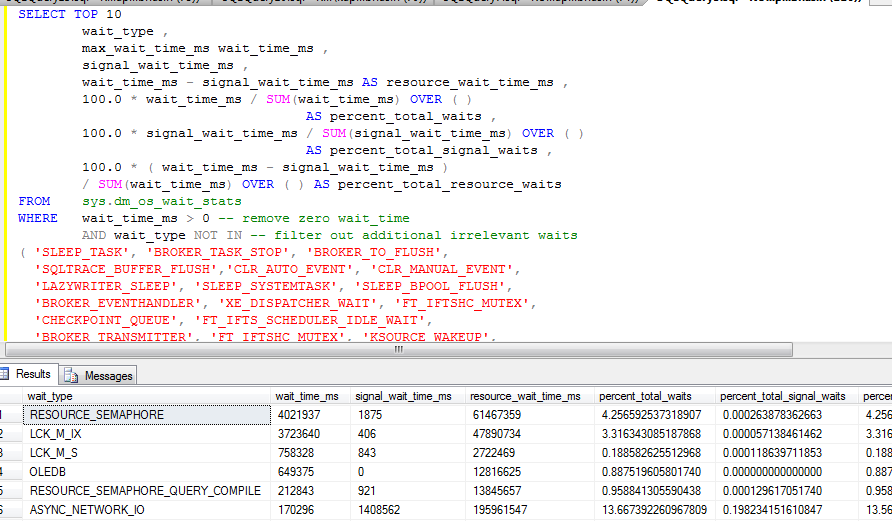
Task: Click the 'SLEEP_TASK' string literal
Action: coord(82,253)
